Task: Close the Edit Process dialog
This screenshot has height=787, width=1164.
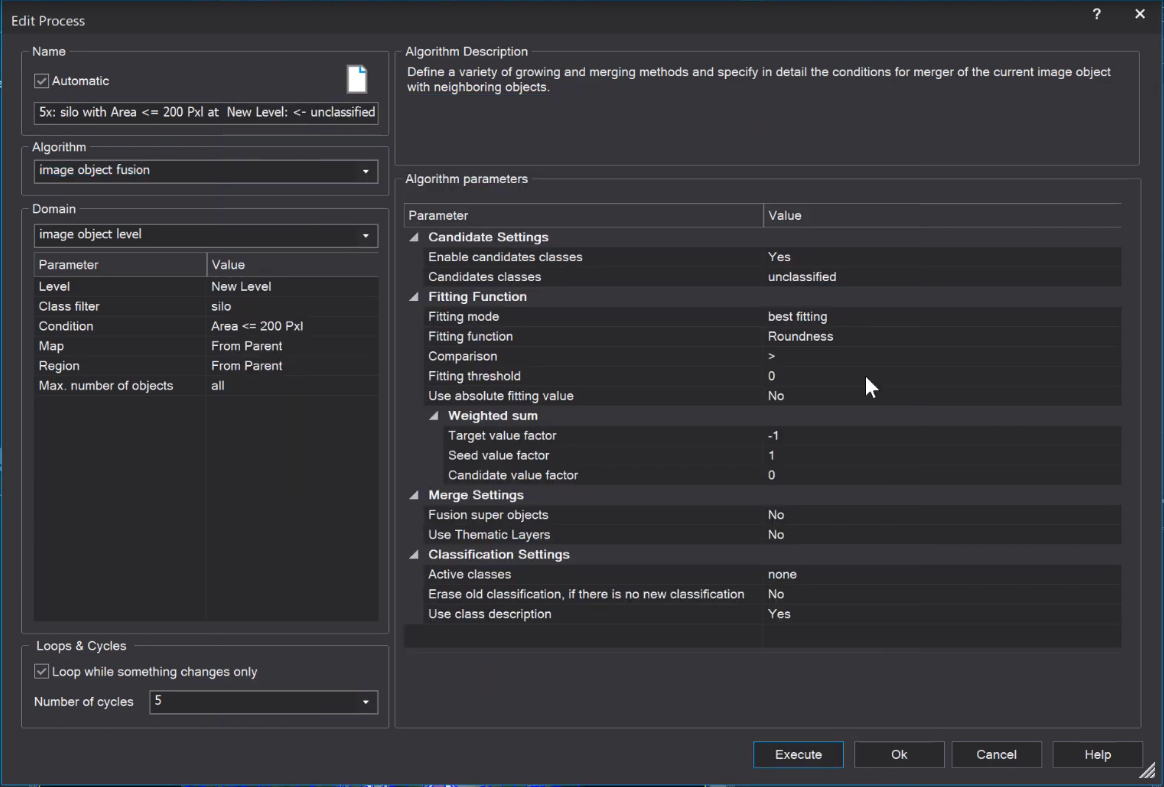Action: tap(1140, 14)
